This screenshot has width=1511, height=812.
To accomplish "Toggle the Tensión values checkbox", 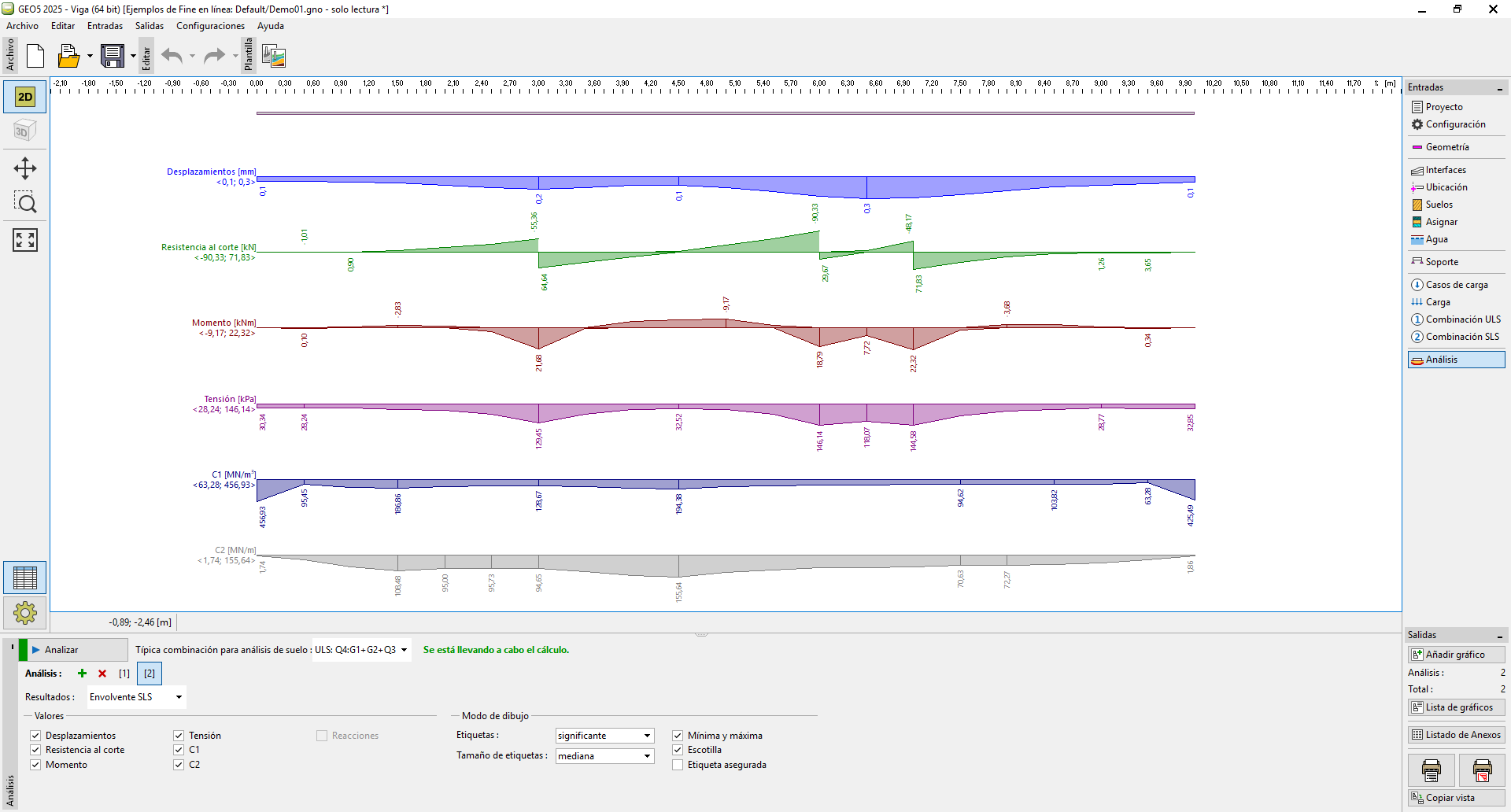I will tap(179, 736).
